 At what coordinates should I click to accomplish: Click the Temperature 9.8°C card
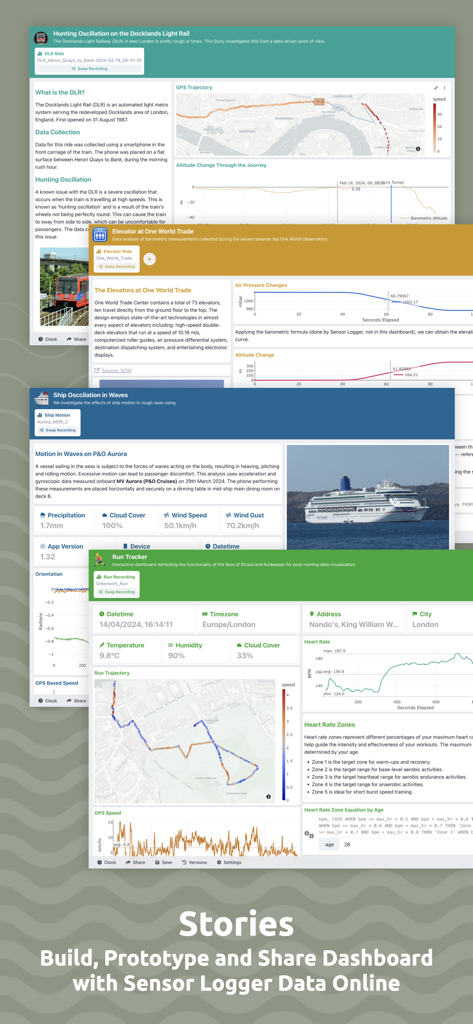coord(125,649)
